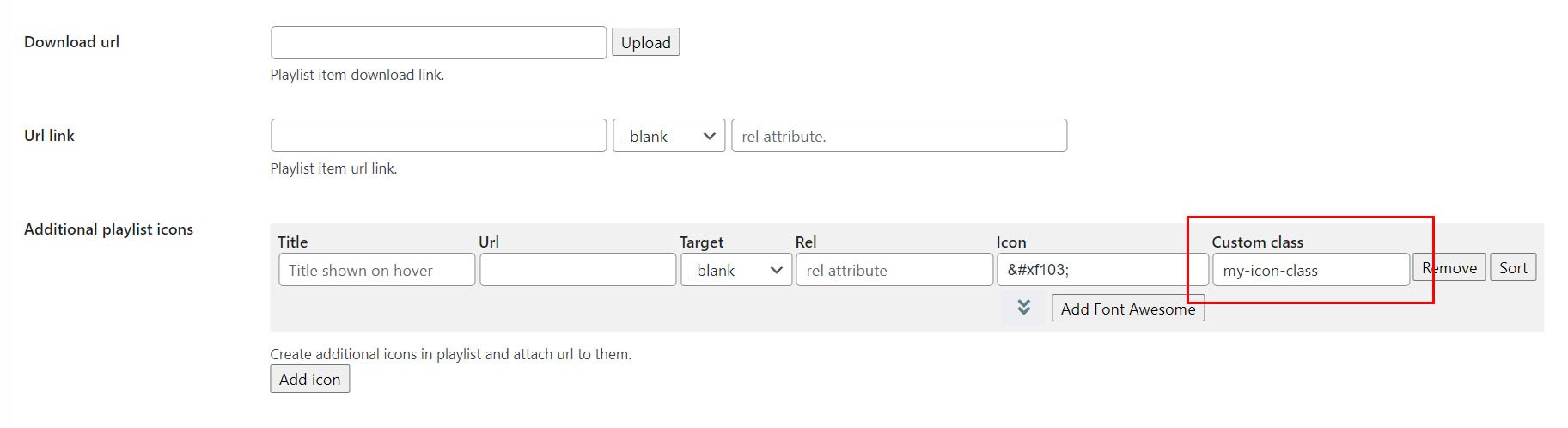1568x428 pixels.
Task: Focus the Download url text field
Action: [438, 43]
